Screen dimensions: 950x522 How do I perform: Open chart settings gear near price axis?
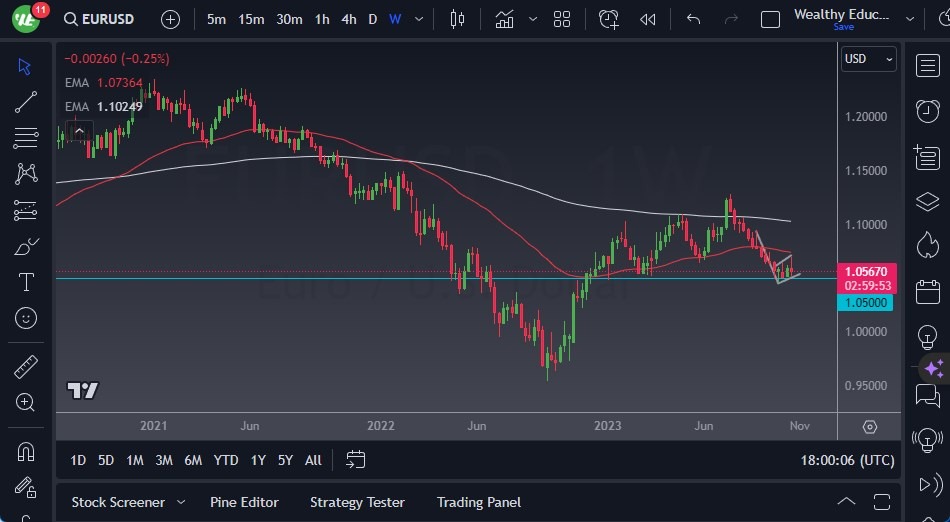tap(870, 427)
